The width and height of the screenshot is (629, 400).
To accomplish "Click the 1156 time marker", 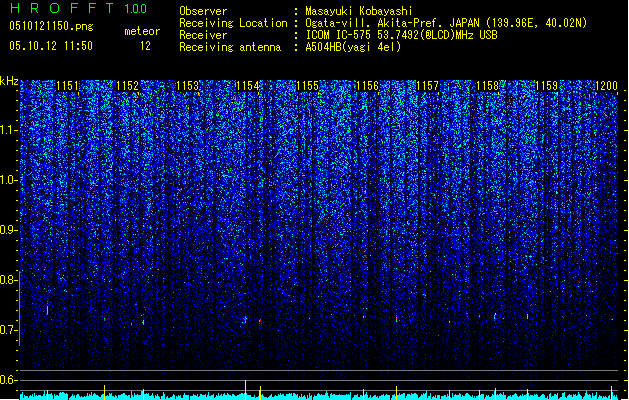I will pyautogui.click(x=367, y=86).
